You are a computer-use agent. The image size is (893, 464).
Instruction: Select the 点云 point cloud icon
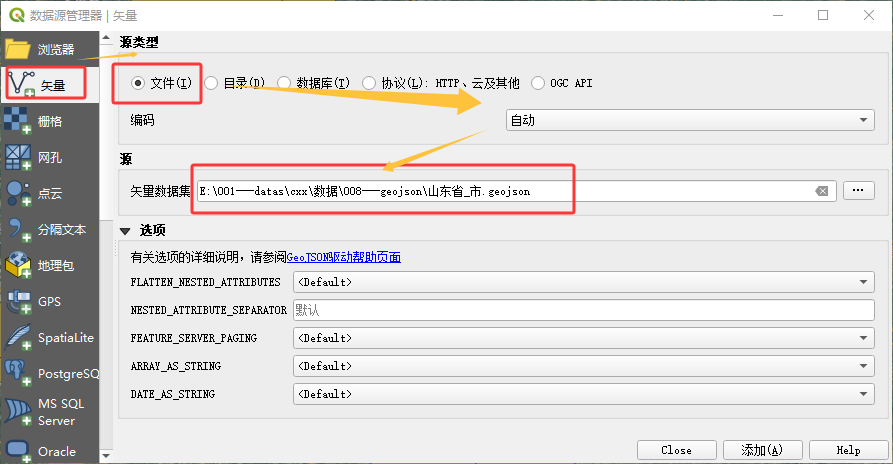pos(18,193)
